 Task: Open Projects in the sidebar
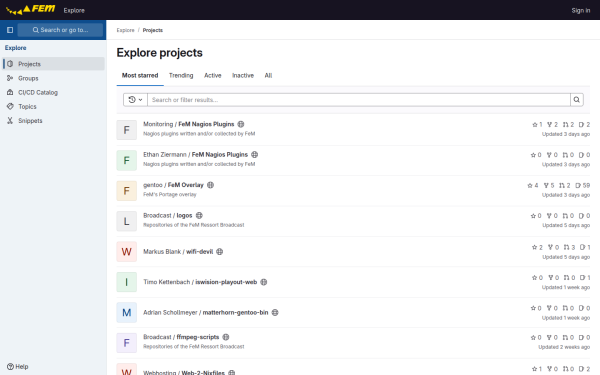coord(54,64)
